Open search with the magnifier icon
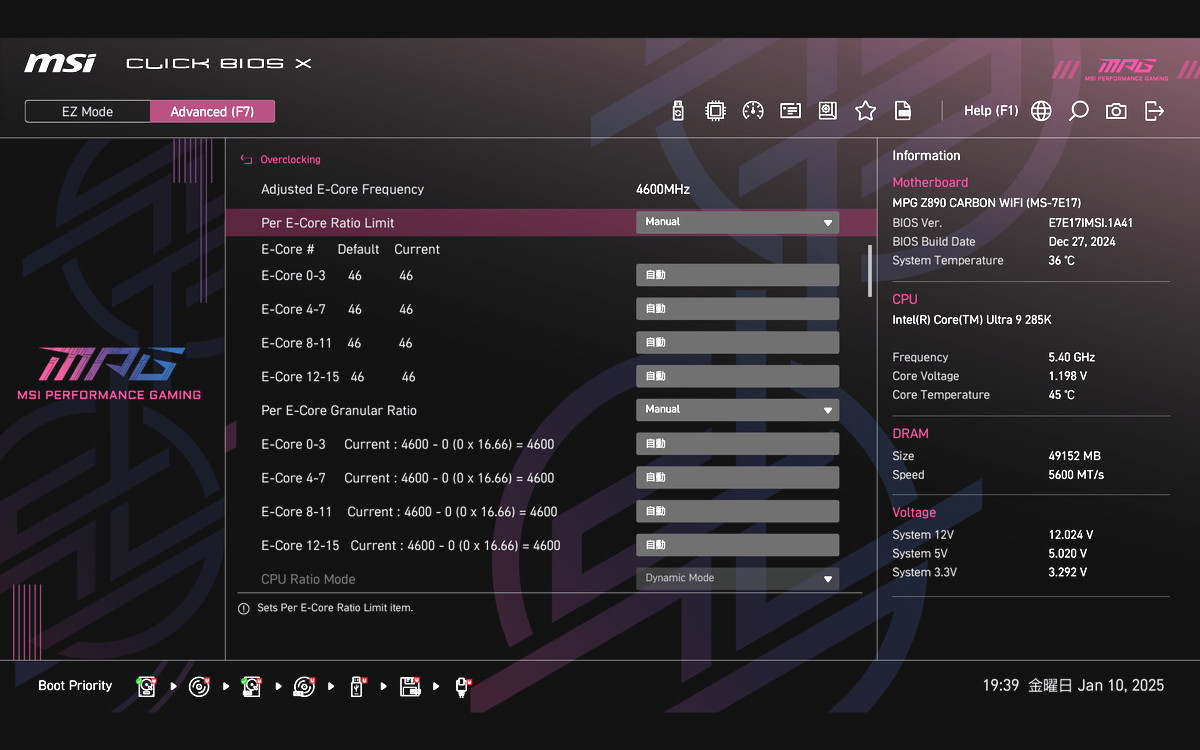This screenshot has width=1200, height=750. point(1078,111)
